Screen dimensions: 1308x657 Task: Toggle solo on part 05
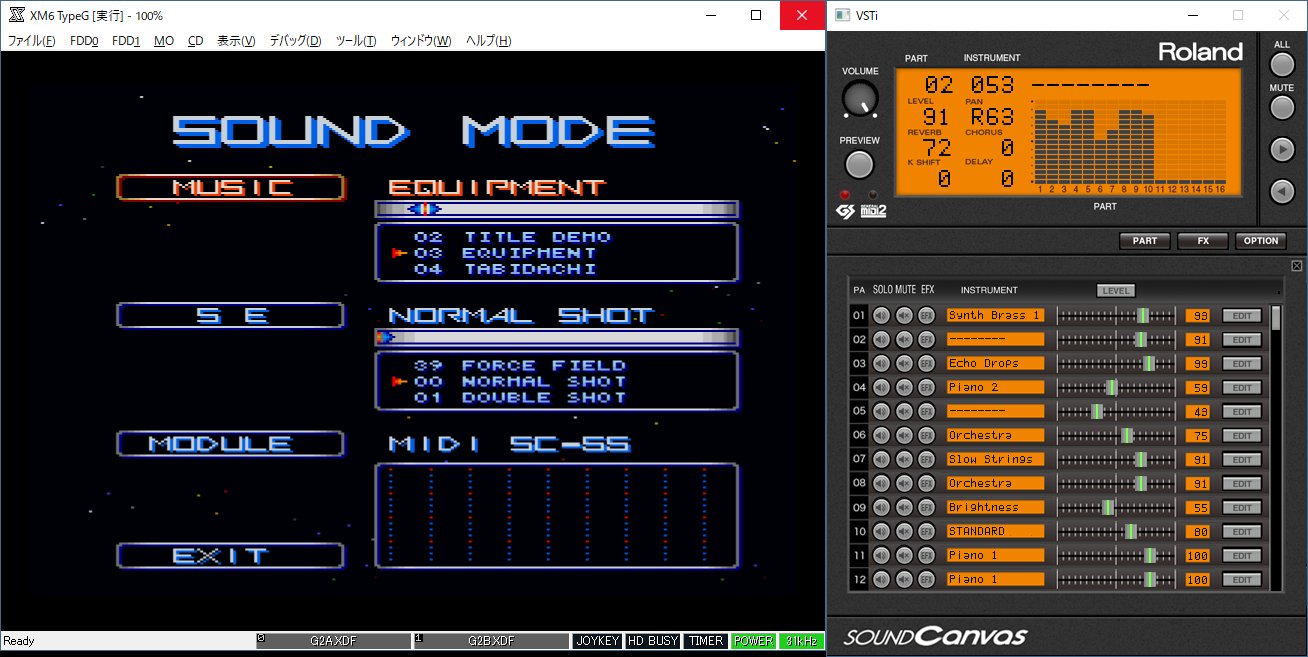(x=882, y=411)
